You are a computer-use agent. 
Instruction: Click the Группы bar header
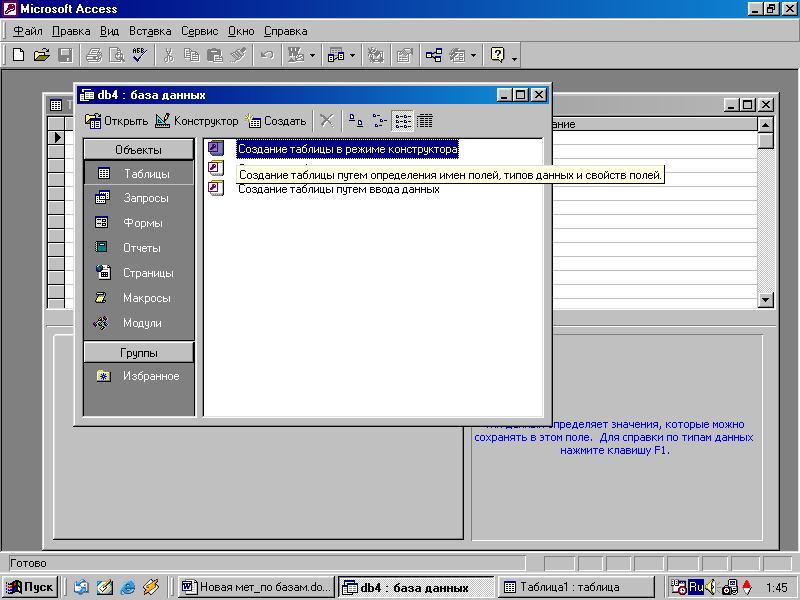138,353
